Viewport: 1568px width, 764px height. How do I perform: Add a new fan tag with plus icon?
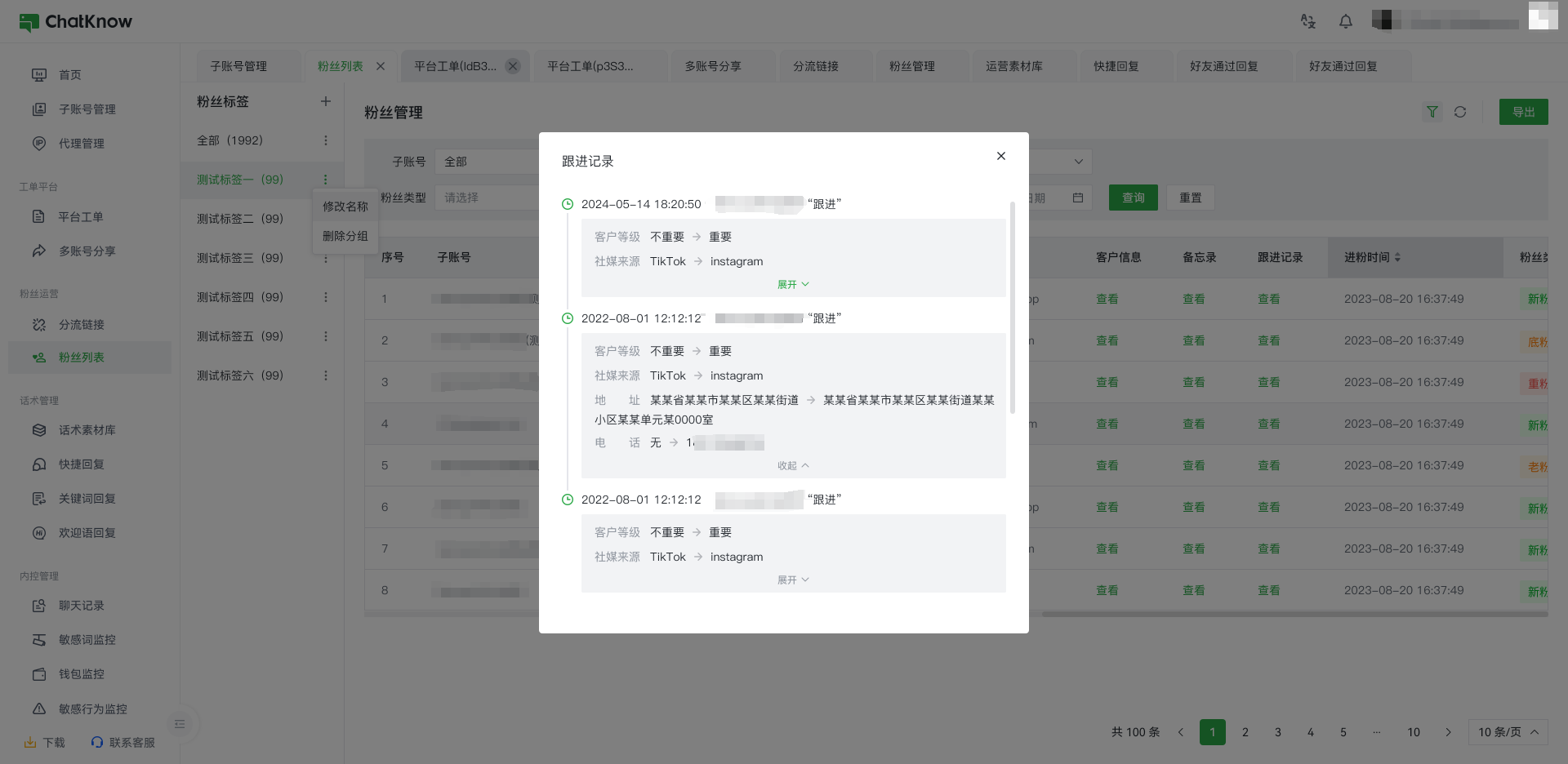pos(325,101)
